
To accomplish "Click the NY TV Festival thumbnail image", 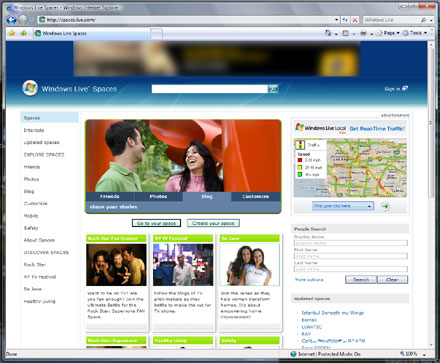I will [x=183, y=265].
